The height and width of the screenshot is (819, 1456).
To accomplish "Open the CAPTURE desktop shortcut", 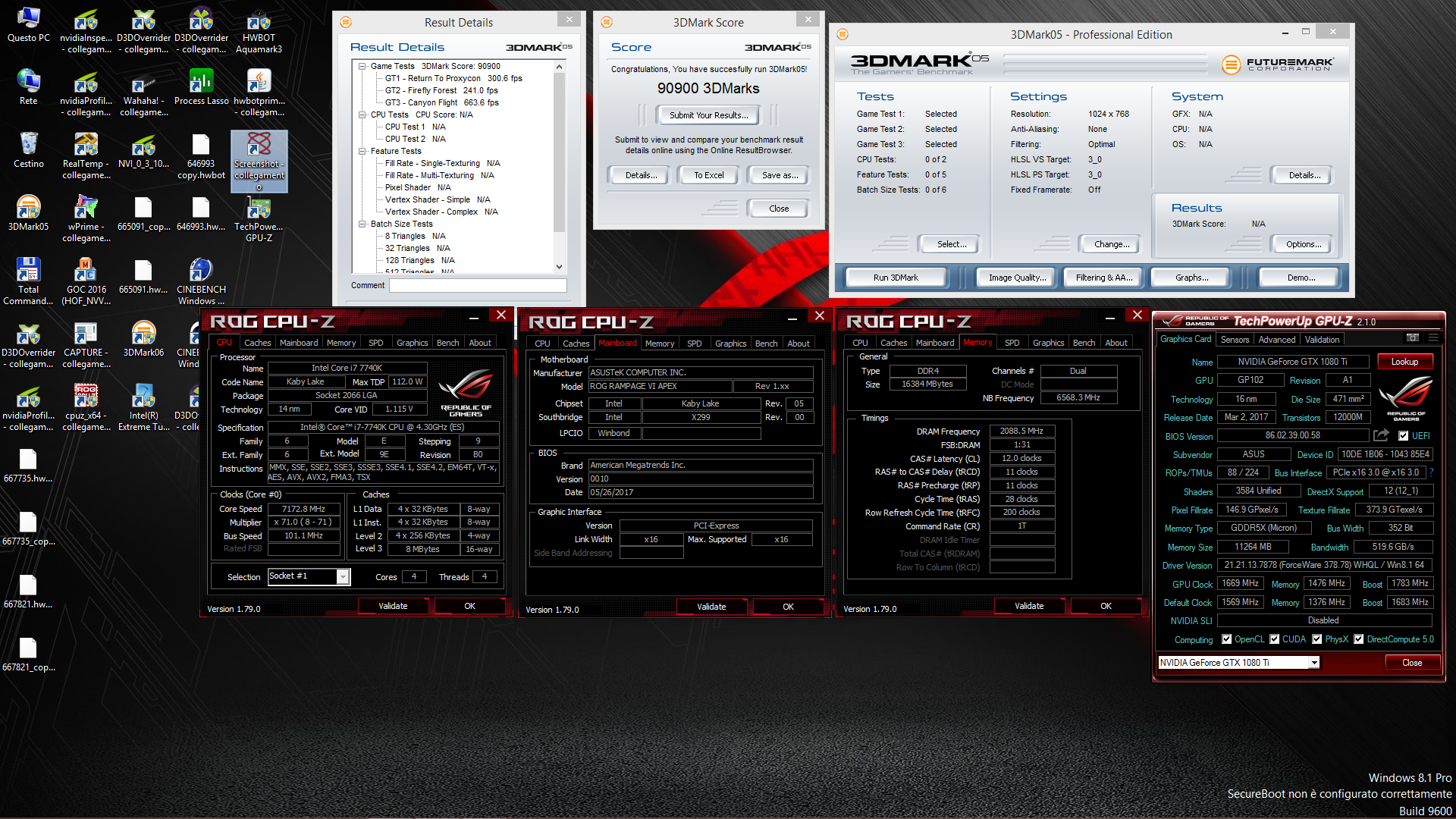I will (86, 345).
